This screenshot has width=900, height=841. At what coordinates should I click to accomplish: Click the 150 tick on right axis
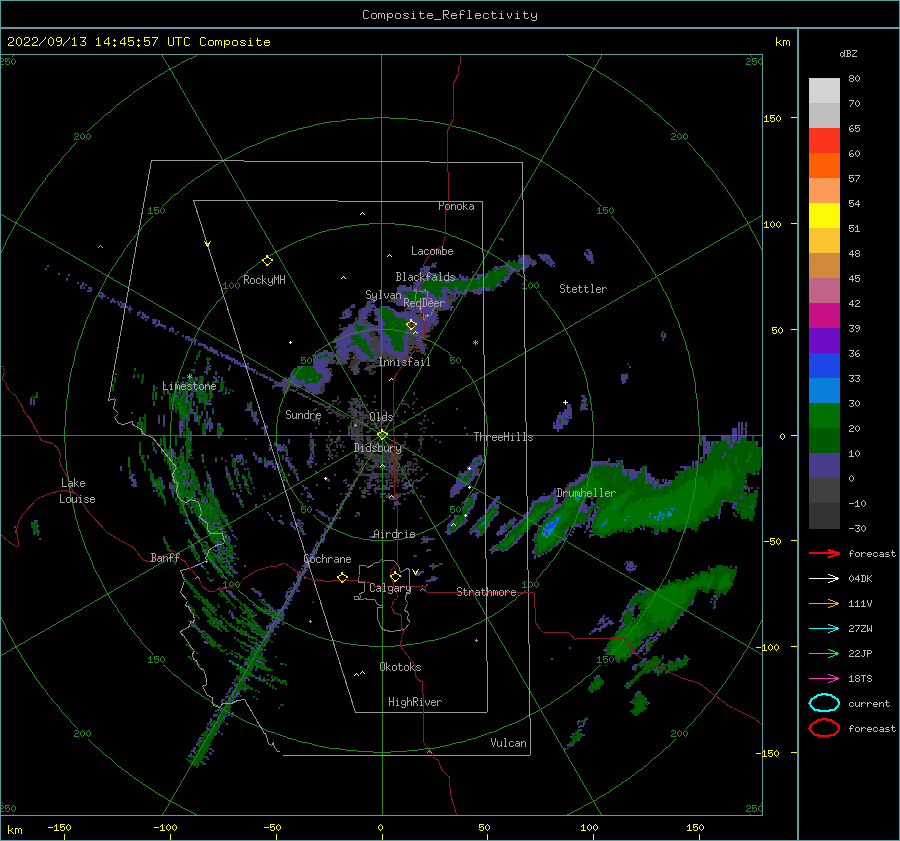pyautogui.click(x=772, y=118)
